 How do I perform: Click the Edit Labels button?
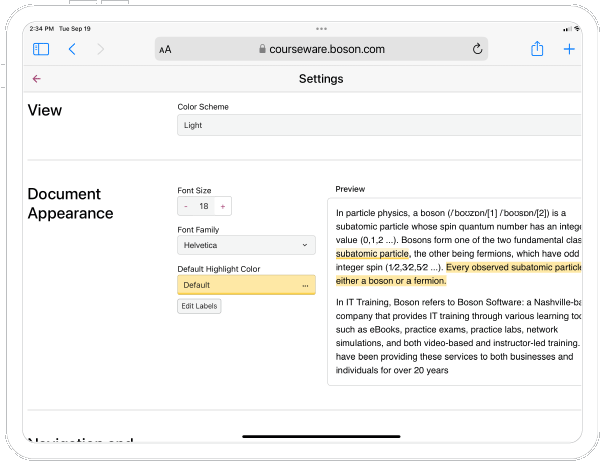[199, 306]
